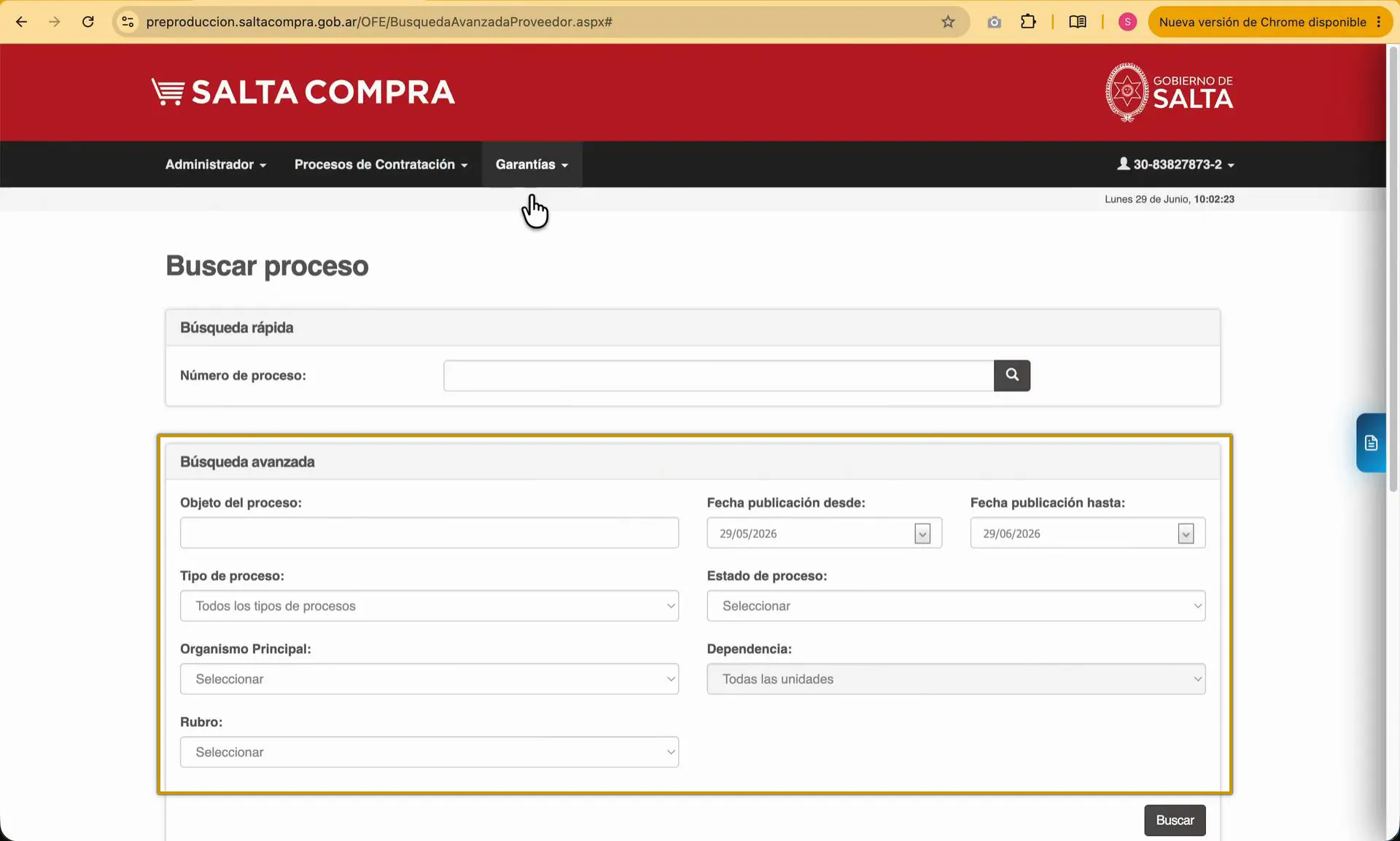The width and height of the screenshot is (1400, 841).
Task: Click the date text Lunes 29 de Junio
Action: pos(1147,199)
